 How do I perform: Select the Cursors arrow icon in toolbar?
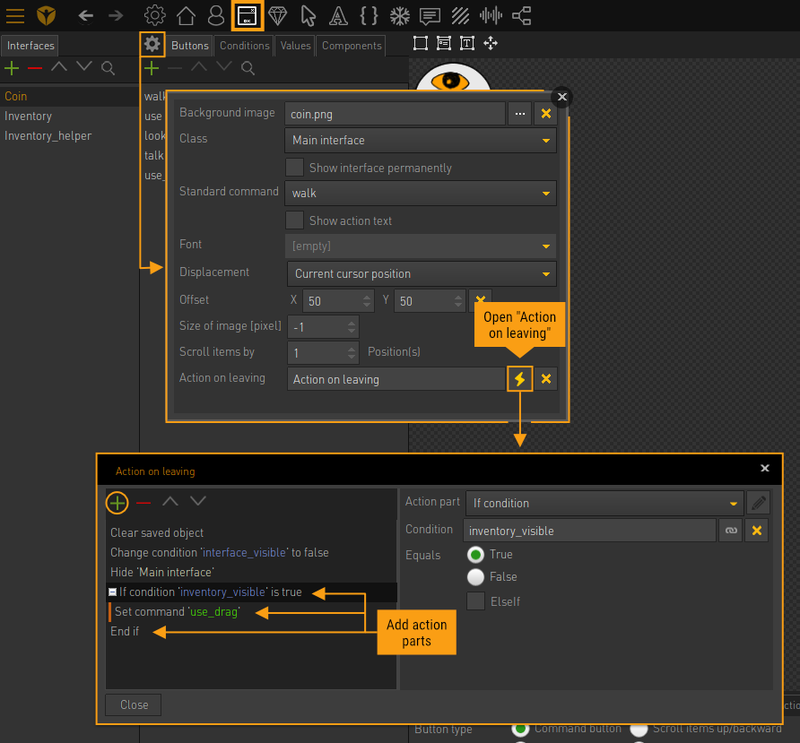tap(308, 15)
